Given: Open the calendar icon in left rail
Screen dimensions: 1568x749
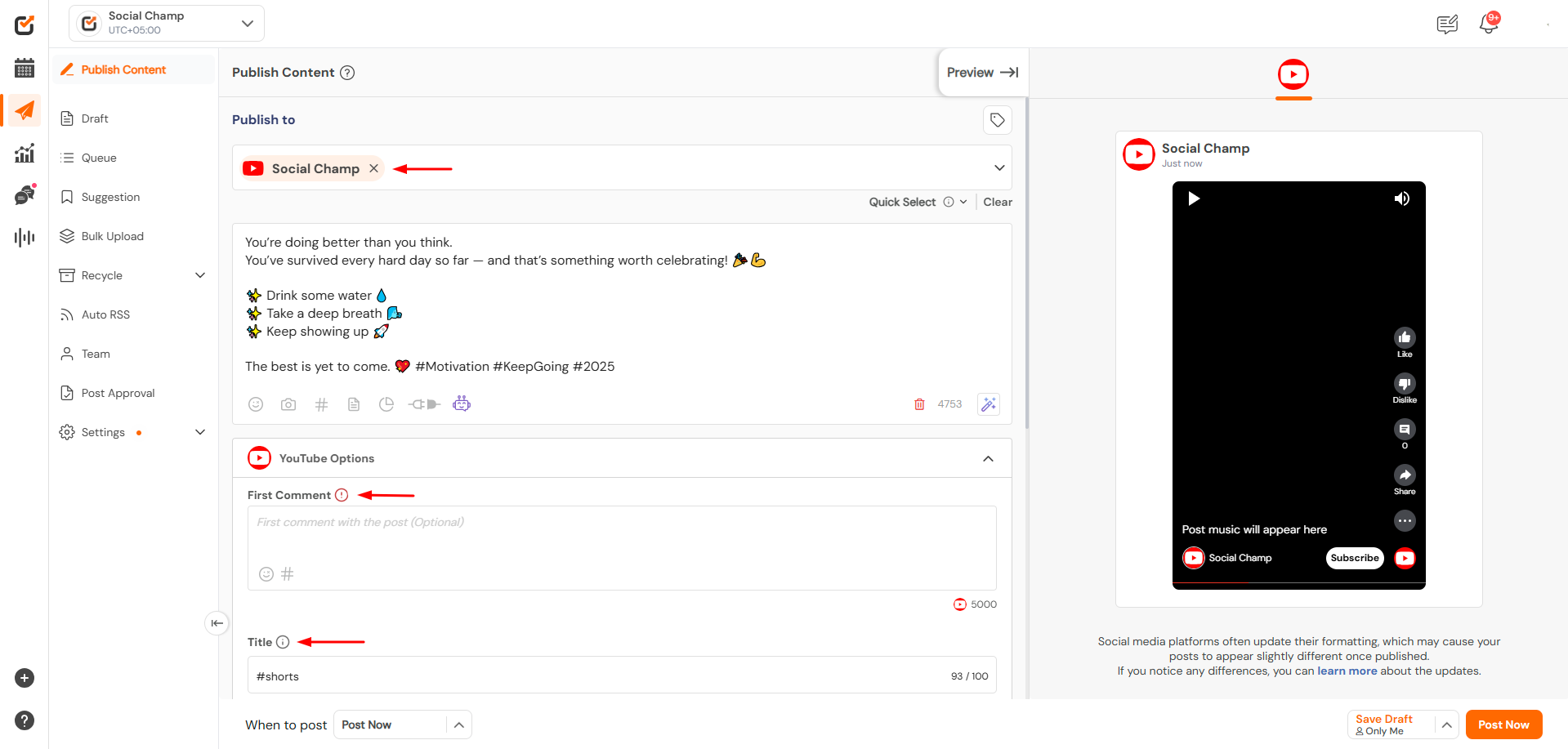Looking at the screenshot, I should 25,68.
